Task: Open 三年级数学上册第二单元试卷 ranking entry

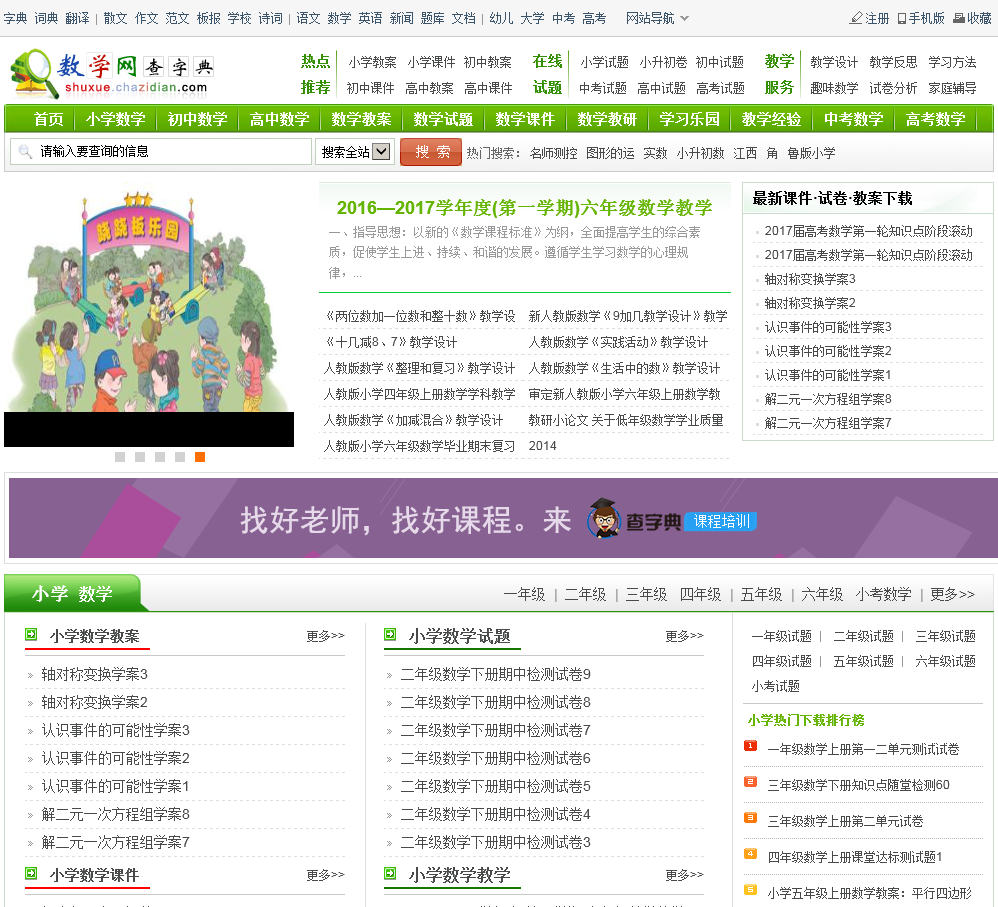Action: [x=845, y=821]
